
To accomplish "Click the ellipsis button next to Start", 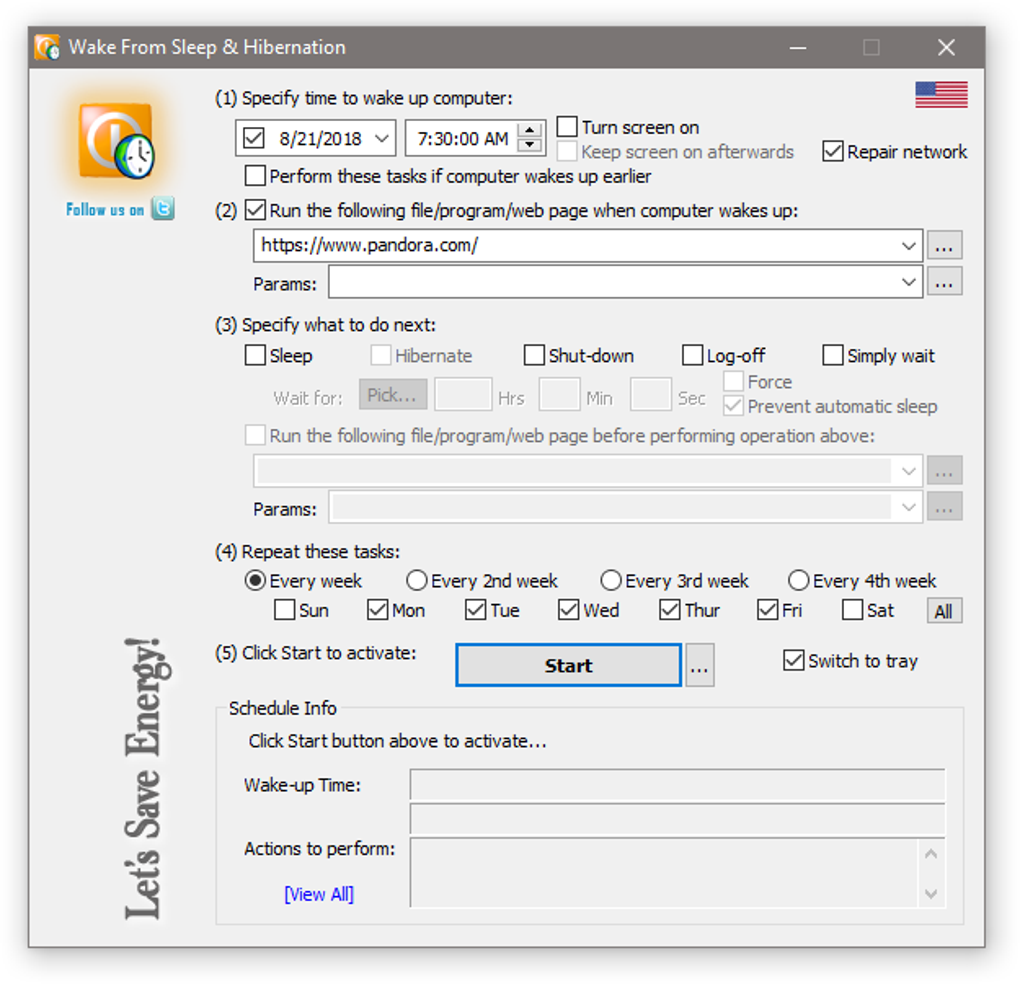I will click(699, 665).
